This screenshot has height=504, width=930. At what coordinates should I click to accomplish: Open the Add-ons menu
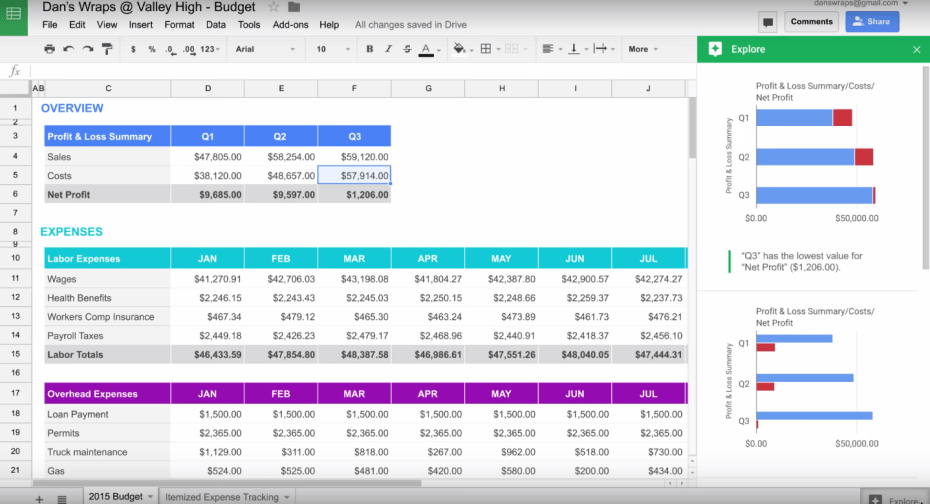[x=291, y=25]
